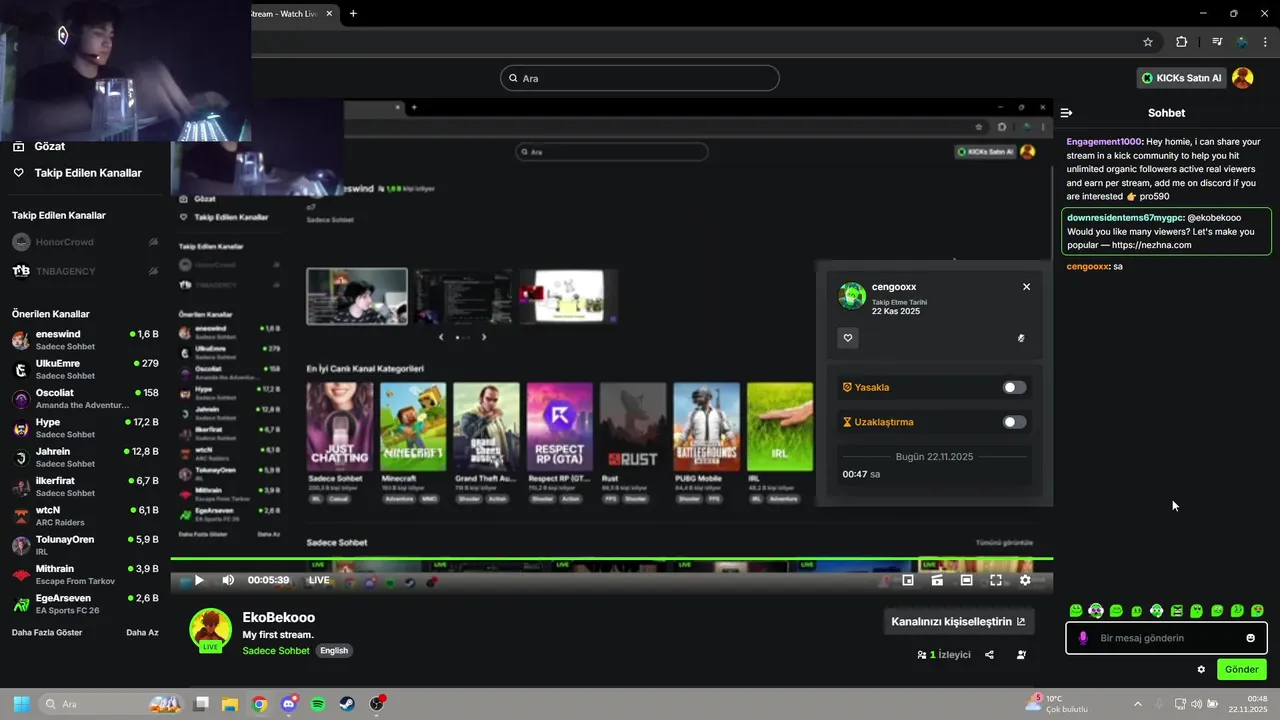Open browser extensions puzzle icon

[x=1181, y=42]
